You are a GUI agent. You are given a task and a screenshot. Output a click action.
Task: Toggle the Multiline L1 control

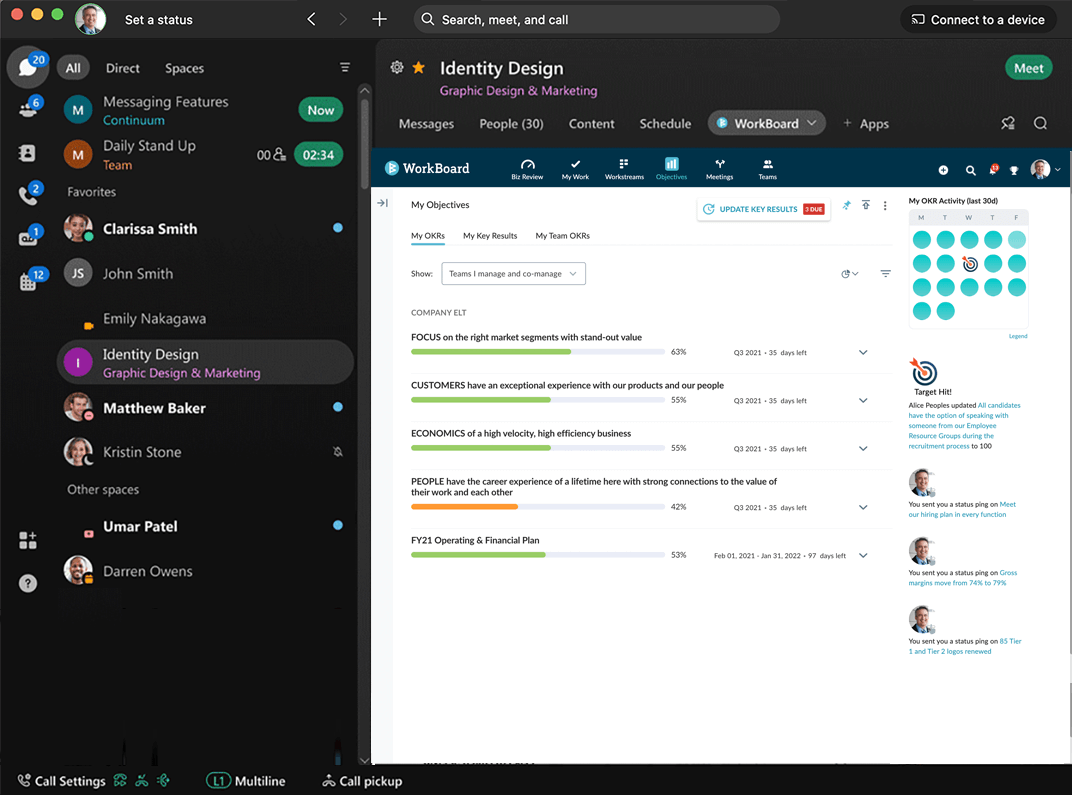[x=246, y=781]
